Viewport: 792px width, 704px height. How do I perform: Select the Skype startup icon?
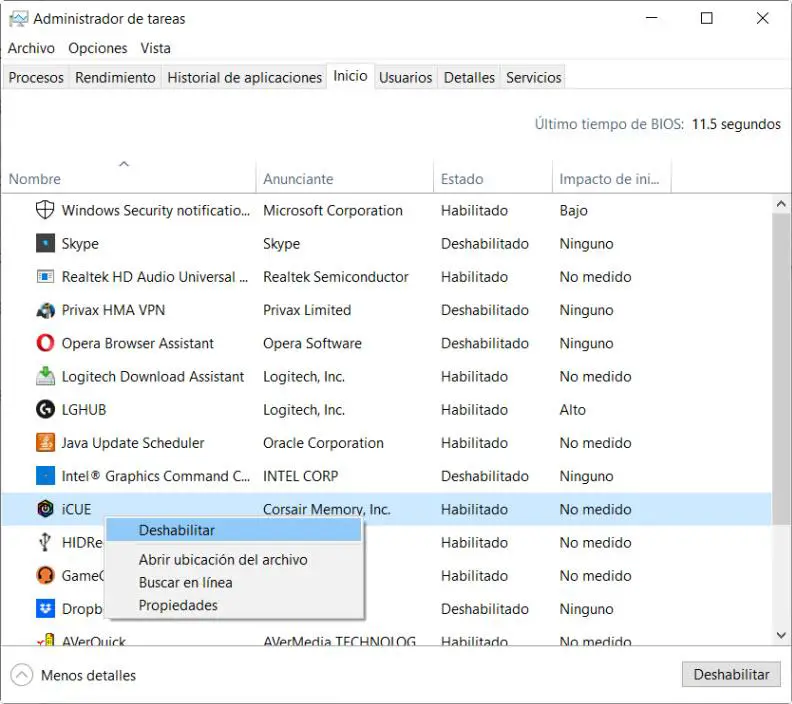[45, 243]
